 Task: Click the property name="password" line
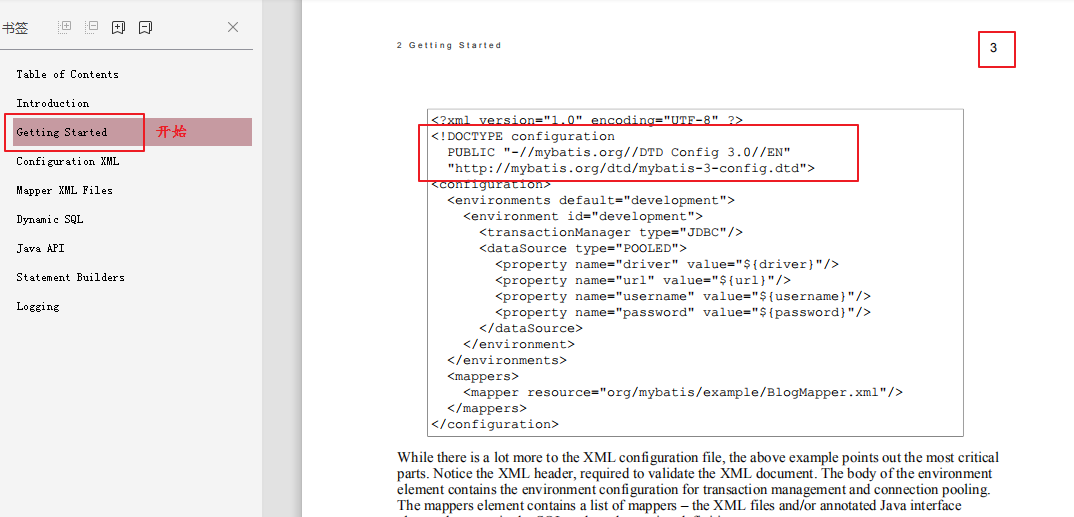coord(683,312)
